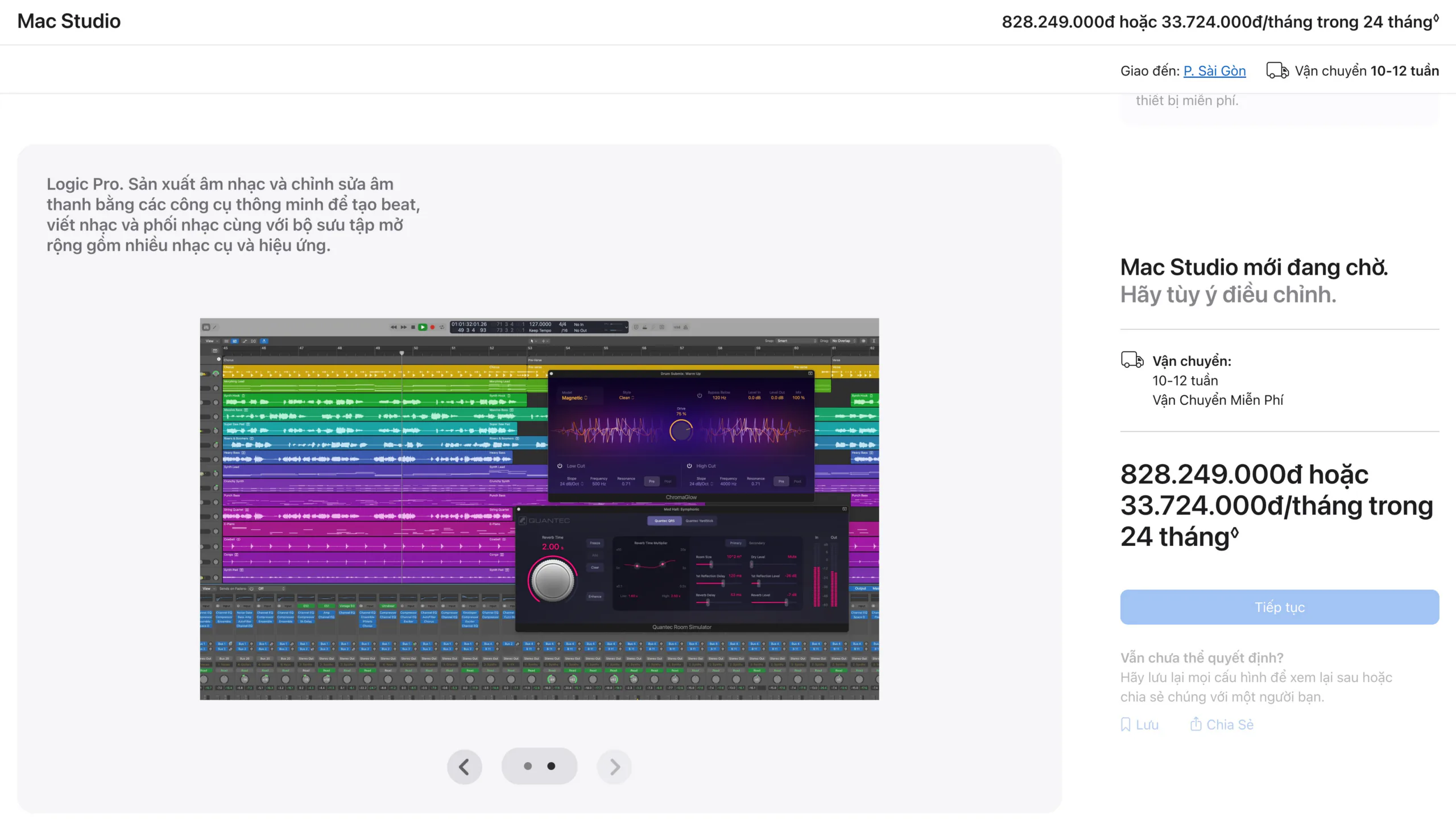Click Mac Studio mới đang chờ heading
This screenshot has width=1456, height=840.
coord(1254,267)
